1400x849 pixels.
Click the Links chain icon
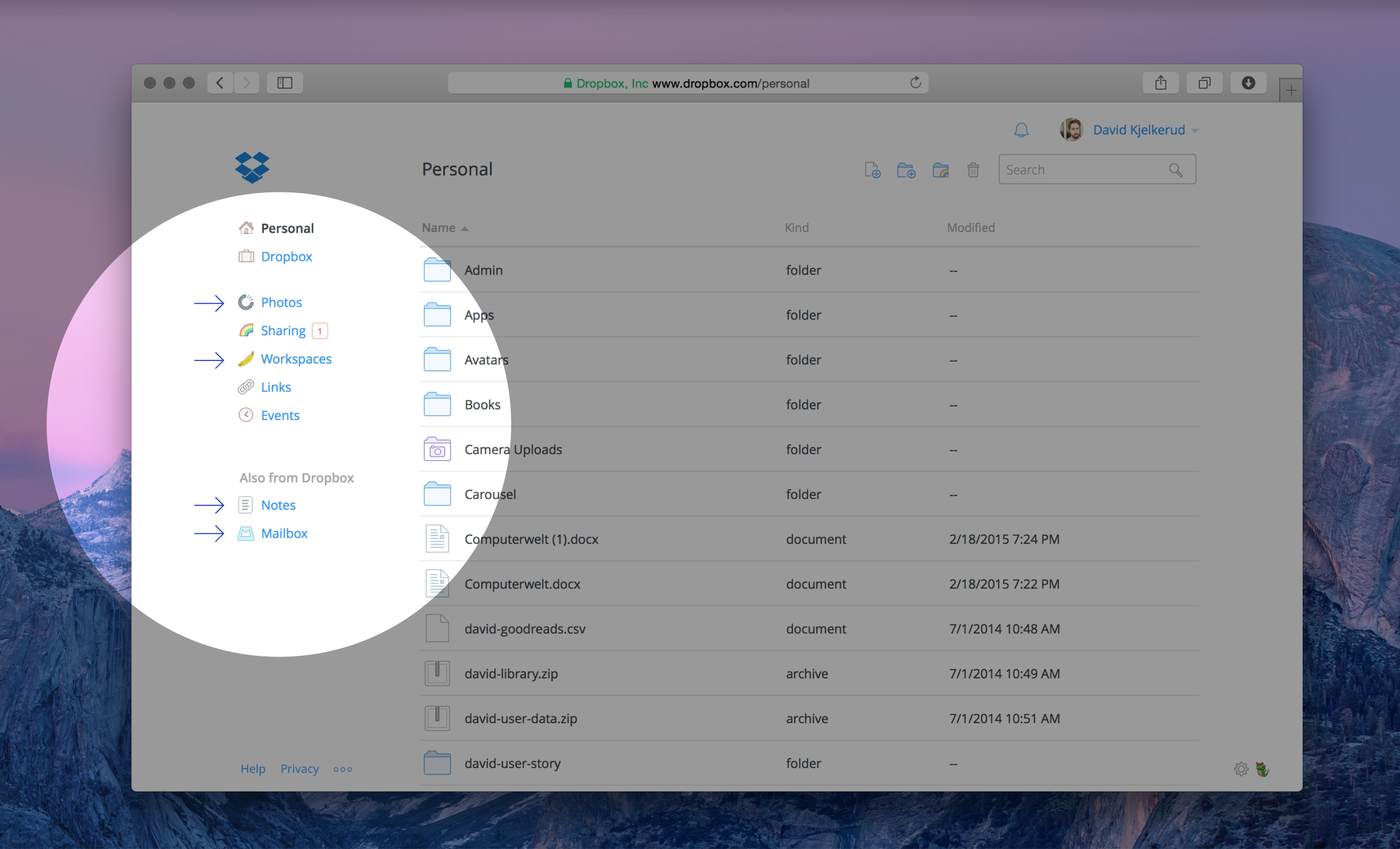pyautogui.click(x=246, y=387)
